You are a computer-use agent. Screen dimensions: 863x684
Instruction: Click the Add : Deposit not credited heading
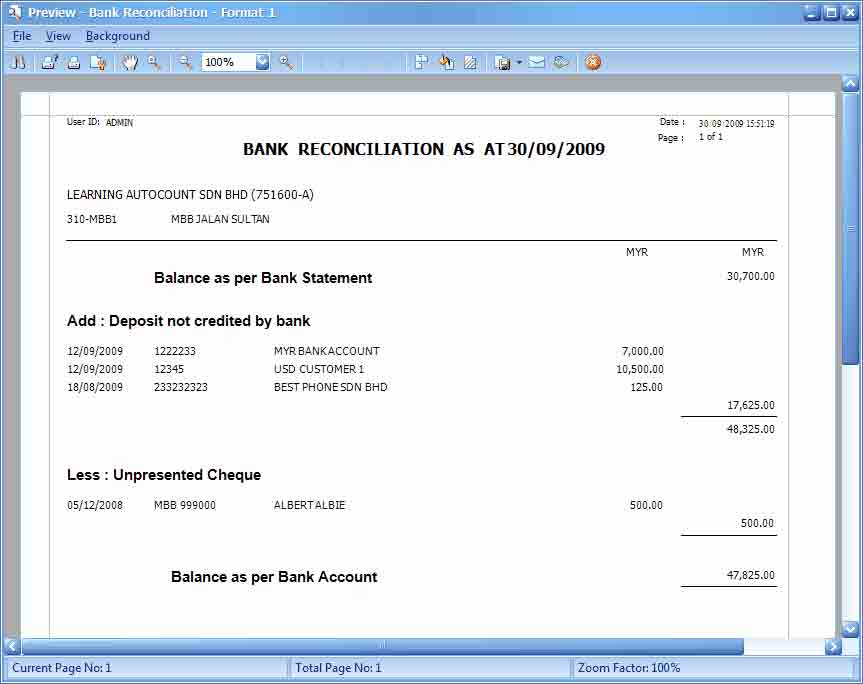point(189,321)
